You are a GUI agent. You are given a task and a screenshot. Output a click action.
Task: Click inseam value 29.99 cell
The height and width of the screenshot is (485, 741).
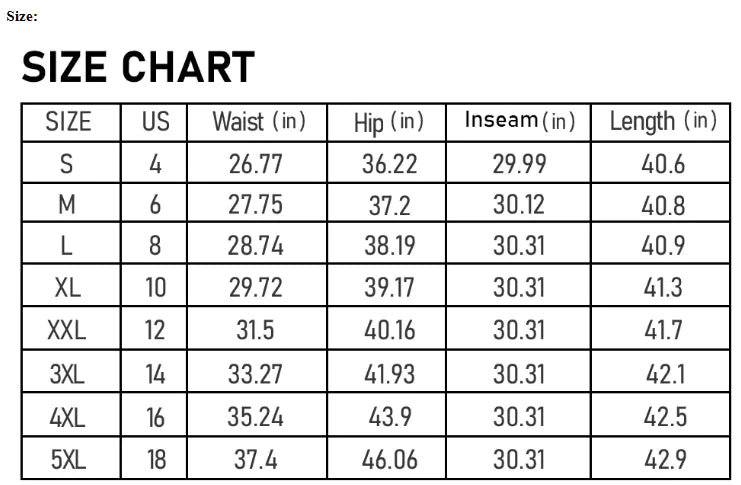pyautogui.click(x=519, y=164)
